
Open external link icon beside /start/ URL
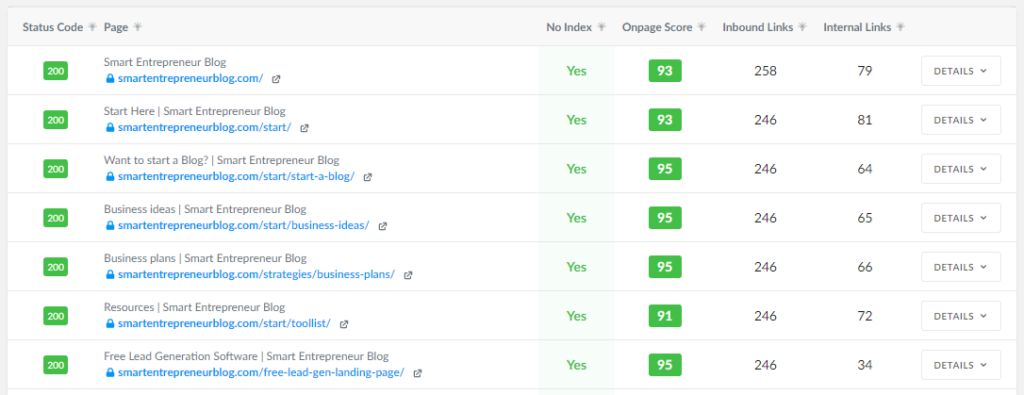(304, 128)
